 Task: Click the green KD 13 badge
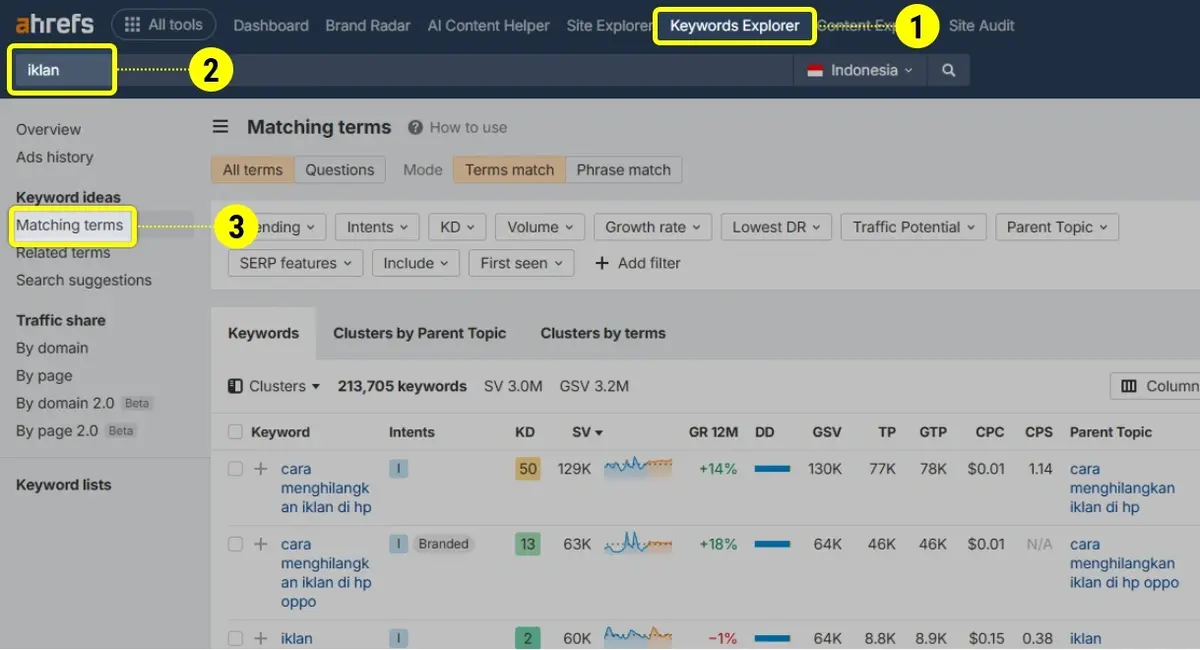click(527, 544)
